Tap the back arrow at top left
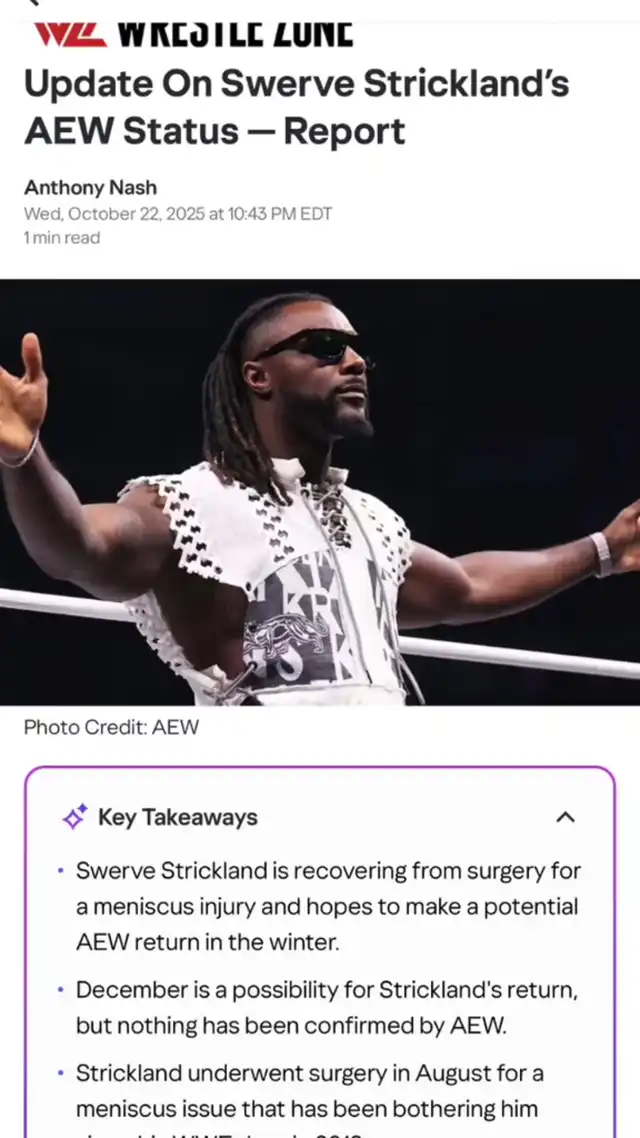The height and width of the screenshot is (1138, 640). 33,3
